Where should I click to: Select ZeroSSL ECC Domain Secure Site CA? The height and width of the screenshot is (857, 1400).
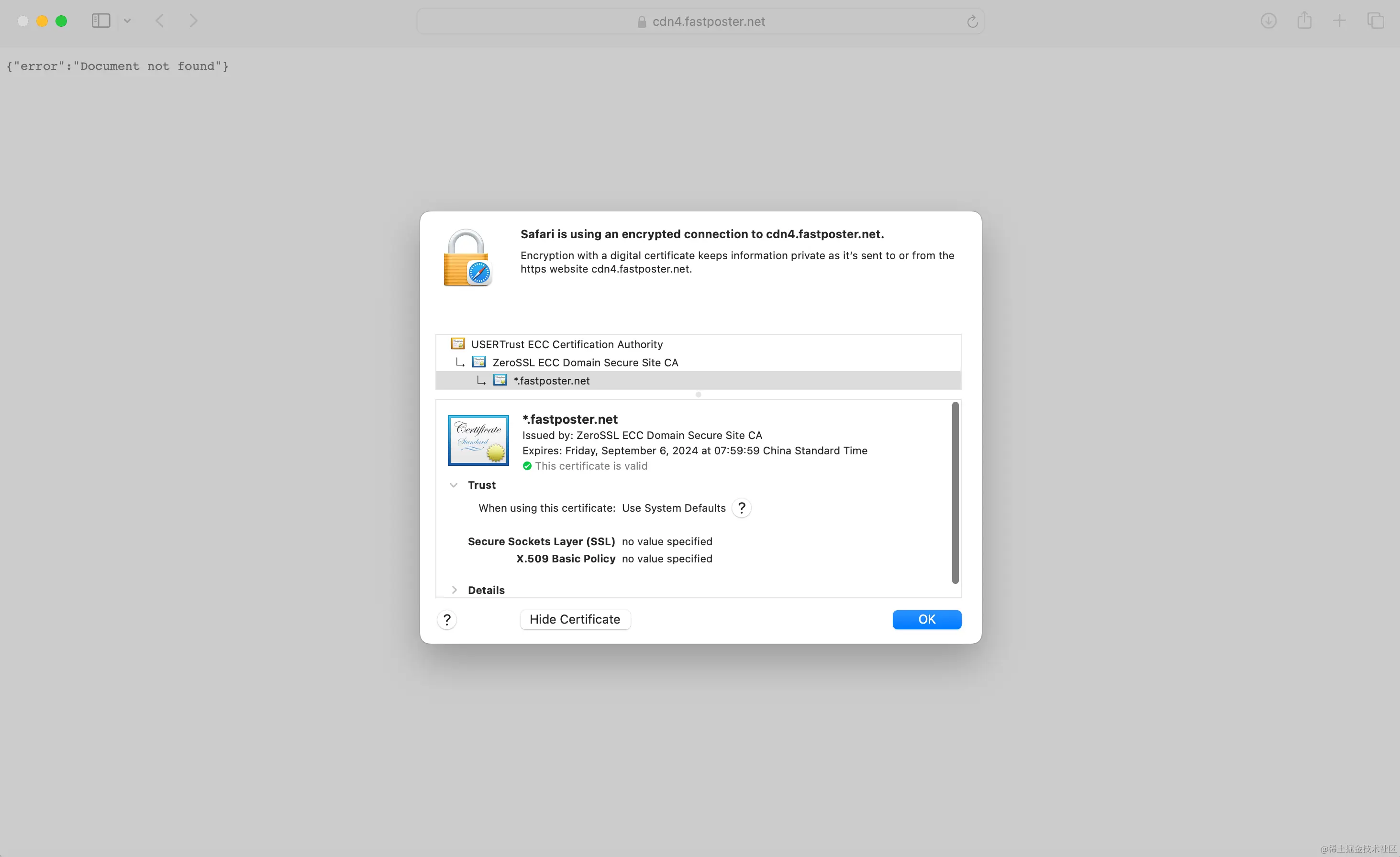tap(585, 363)
